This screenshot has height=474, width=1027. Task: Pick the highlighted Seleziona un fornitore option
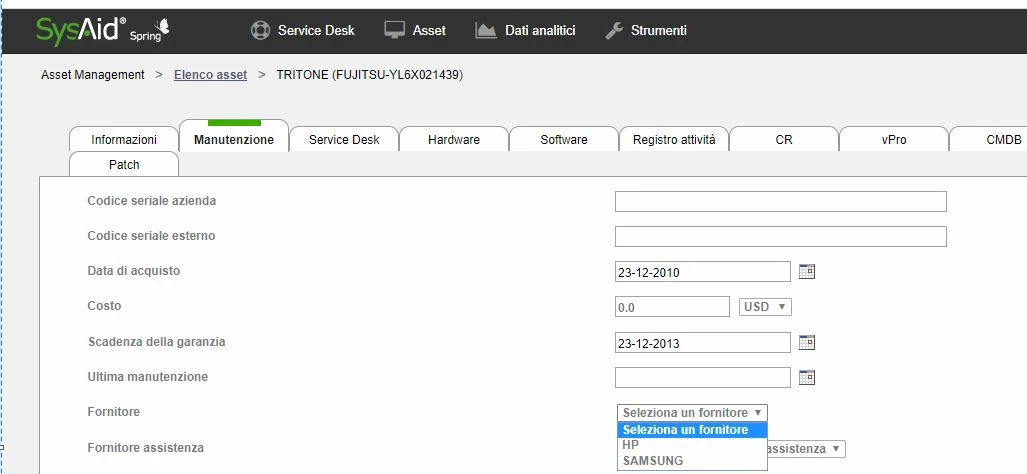(692, 430)
